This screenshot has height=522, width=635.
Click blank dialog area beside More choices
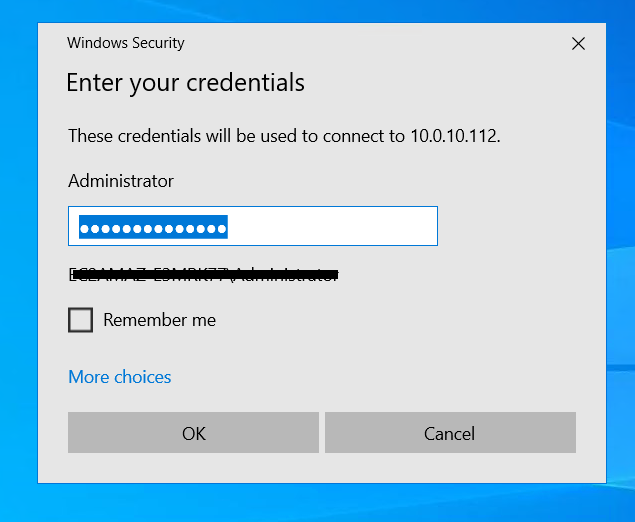pos(380,377)
